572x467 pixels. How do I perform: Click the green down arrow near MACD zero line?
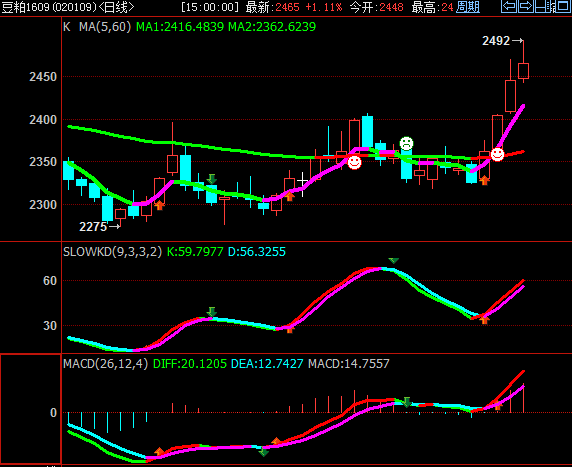pyautogui.click(x=407, y=402)
